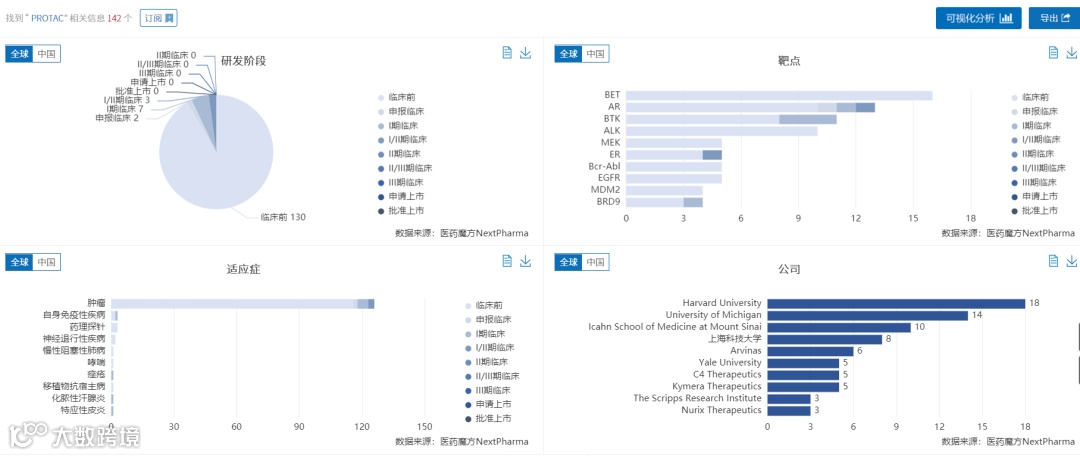This screenshot has height=456, width=1080.
Task: Toggle 批准上市 legend in 适应症 chart
Action: click(489, 418)
